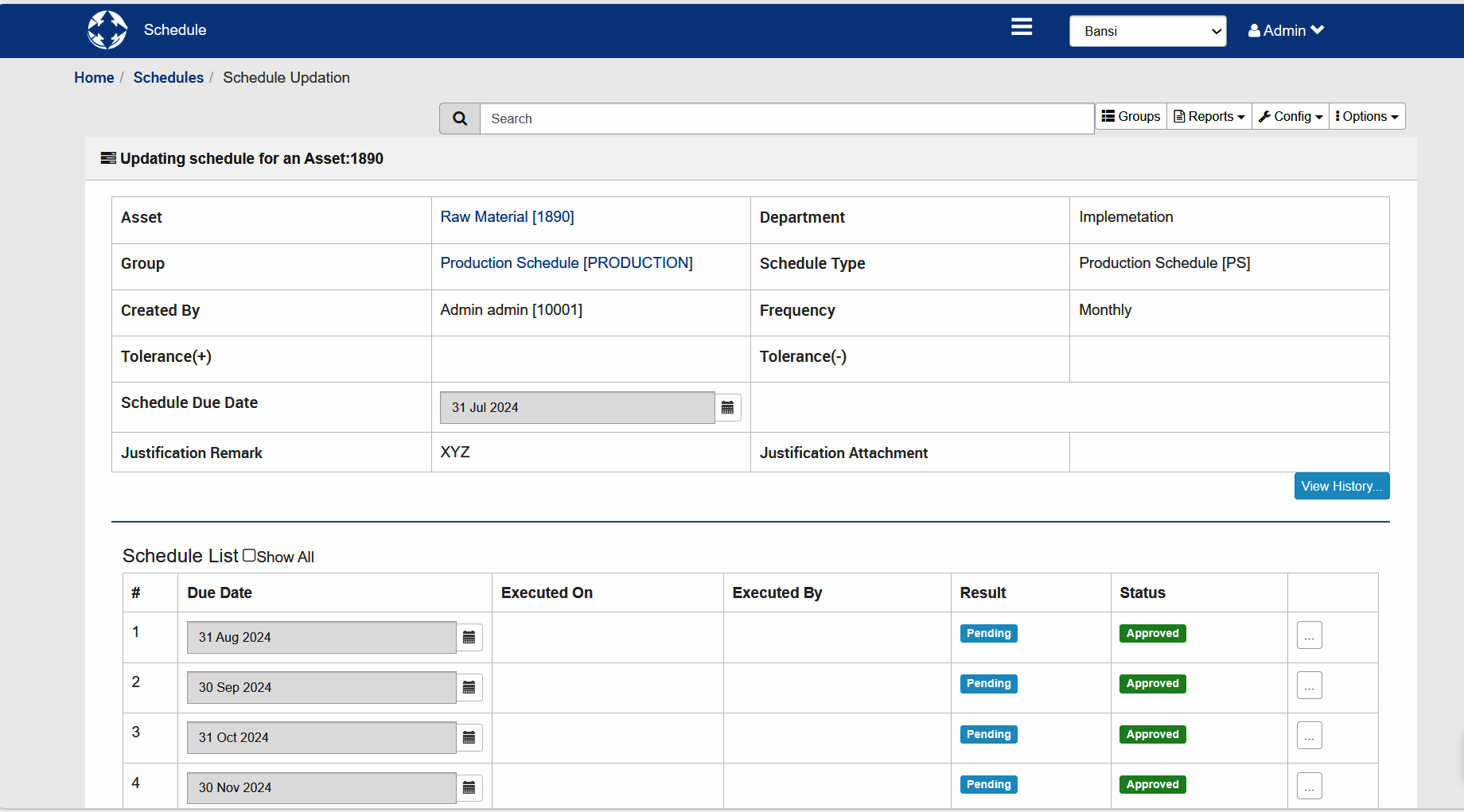Open calendar picker for 31 Oct 2024
Image resolution: width=1464 pixels, height=812 pixels.
(469, 737)
